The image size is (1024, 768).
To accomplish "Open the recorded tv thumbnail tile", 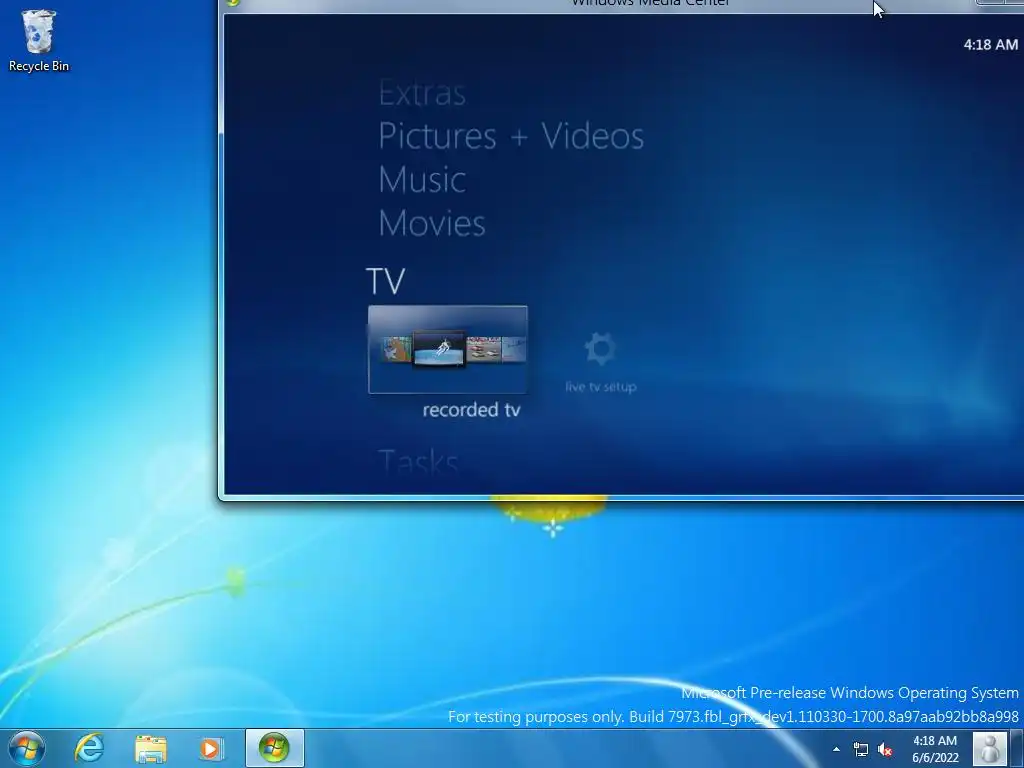I will coord(448,349).
